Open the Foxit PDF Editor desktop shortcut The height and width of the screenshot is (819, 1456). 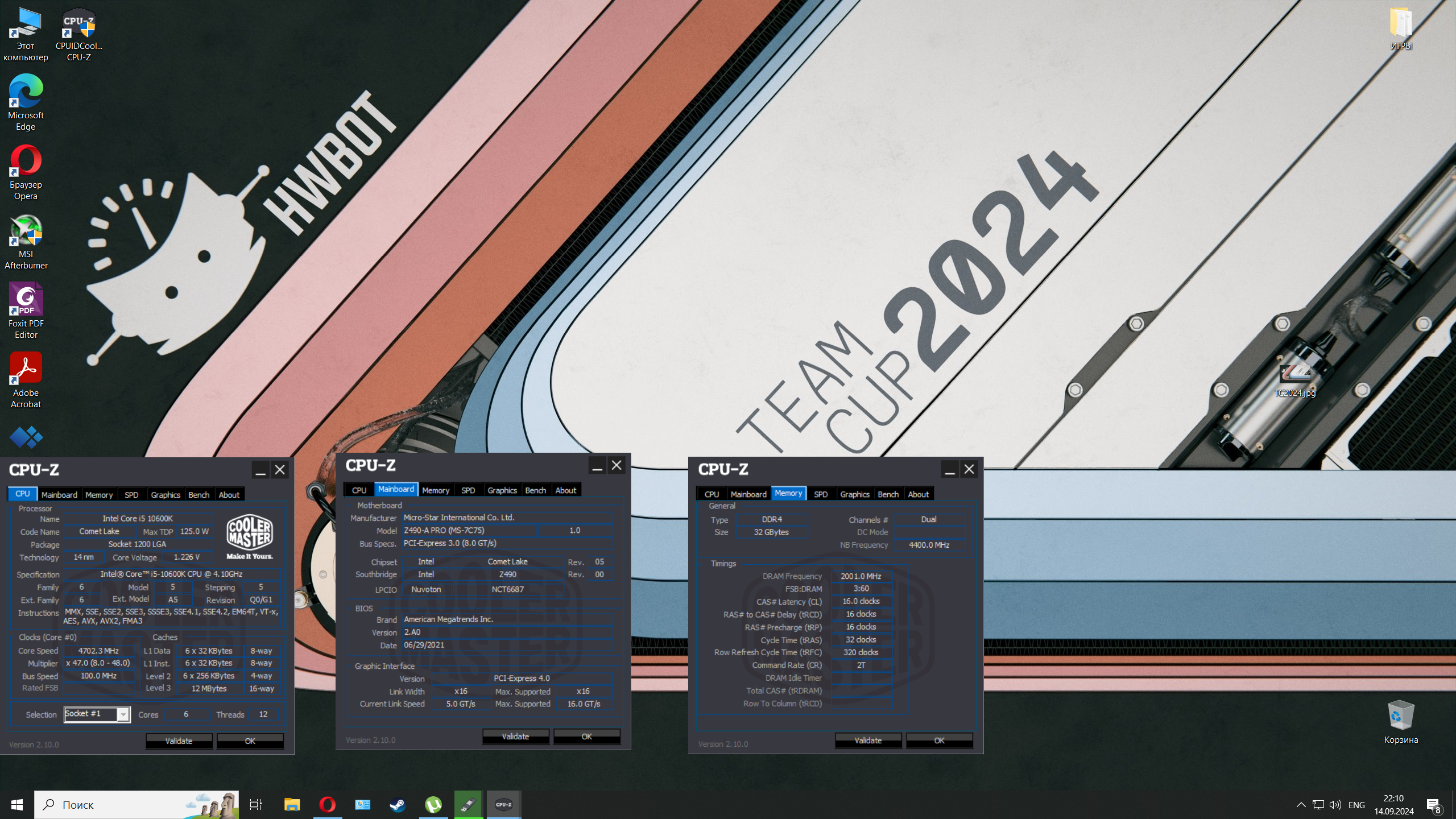26,311
